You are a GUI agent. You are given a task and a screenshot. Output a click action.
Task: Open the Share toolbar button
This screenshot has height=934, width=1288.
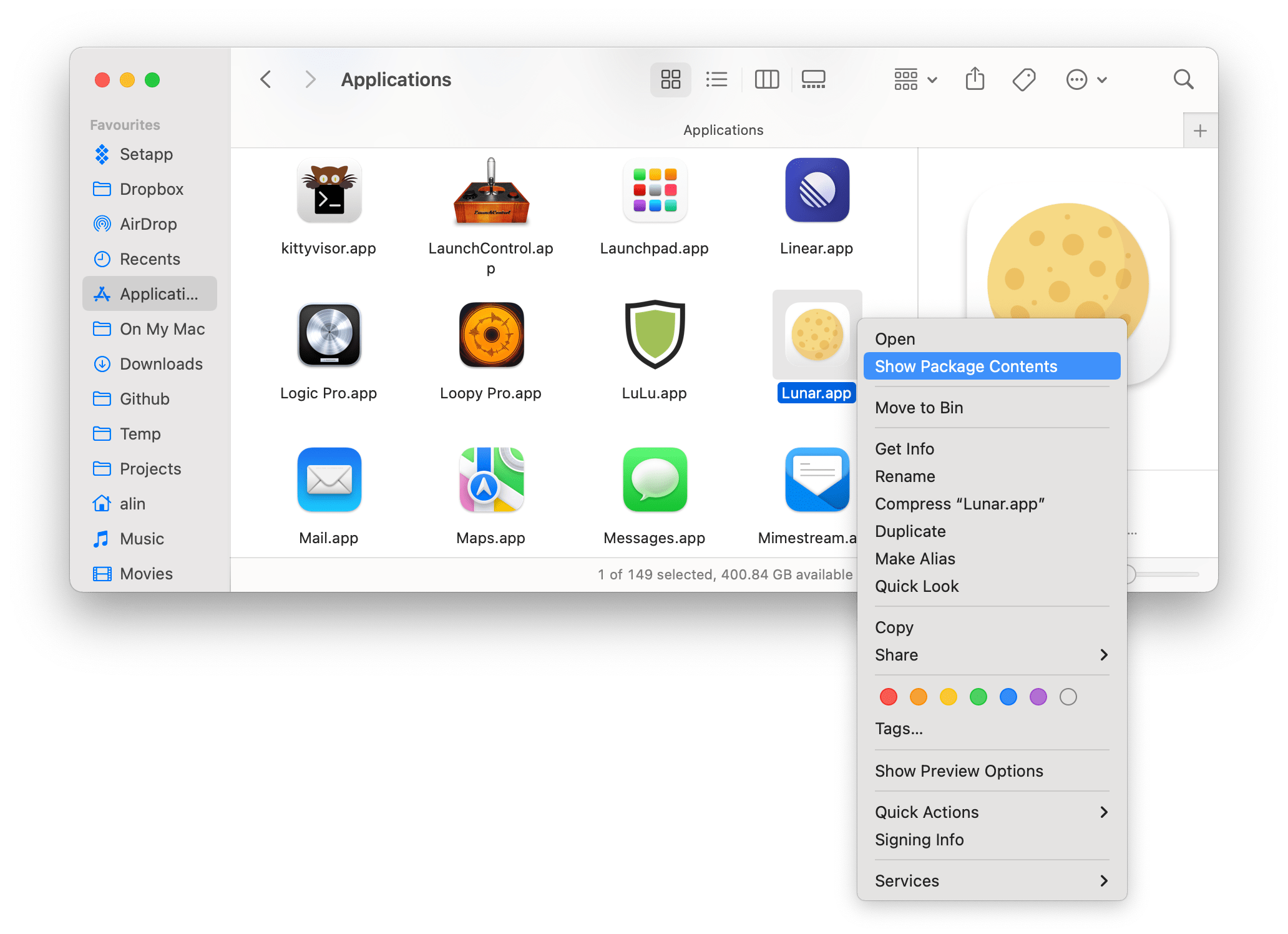tap(975, 79)
